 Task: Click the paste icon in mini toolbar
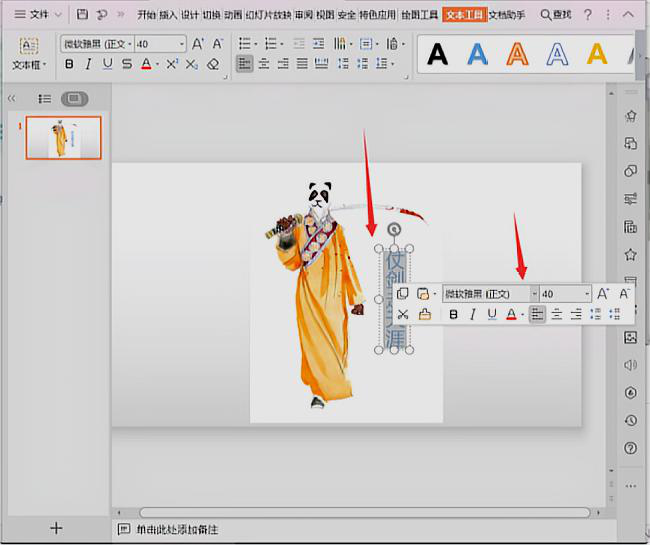(x=422, y=294)
